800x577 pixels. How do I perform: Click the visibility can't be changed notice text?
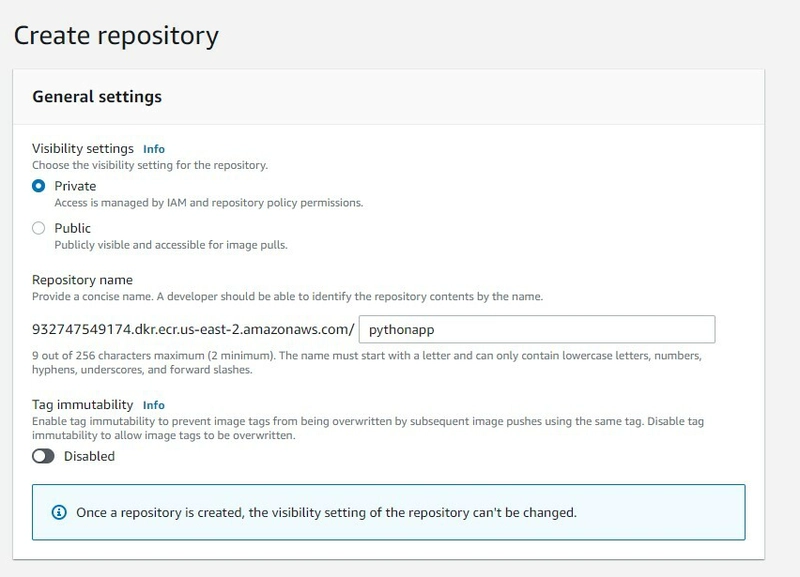point(327,512)
